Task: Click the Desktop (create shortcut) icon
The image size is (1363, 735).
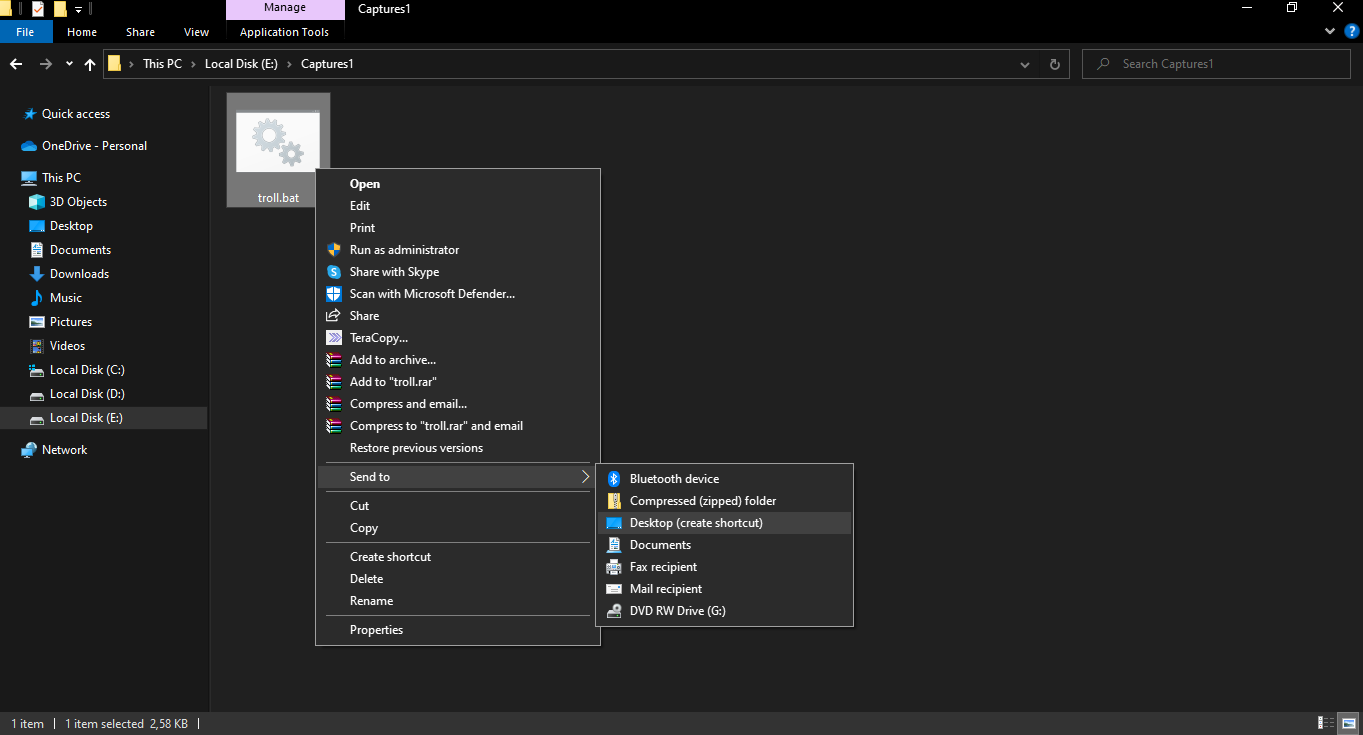Action: tap(614, 523)
